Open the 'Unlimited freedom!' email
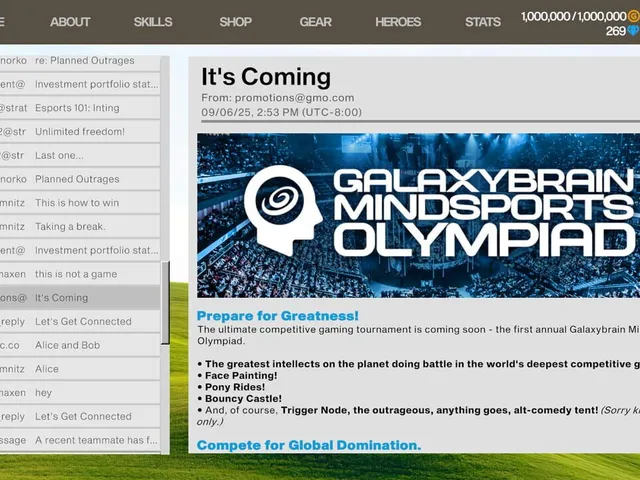640x480 pixels. tap(80, 131)
